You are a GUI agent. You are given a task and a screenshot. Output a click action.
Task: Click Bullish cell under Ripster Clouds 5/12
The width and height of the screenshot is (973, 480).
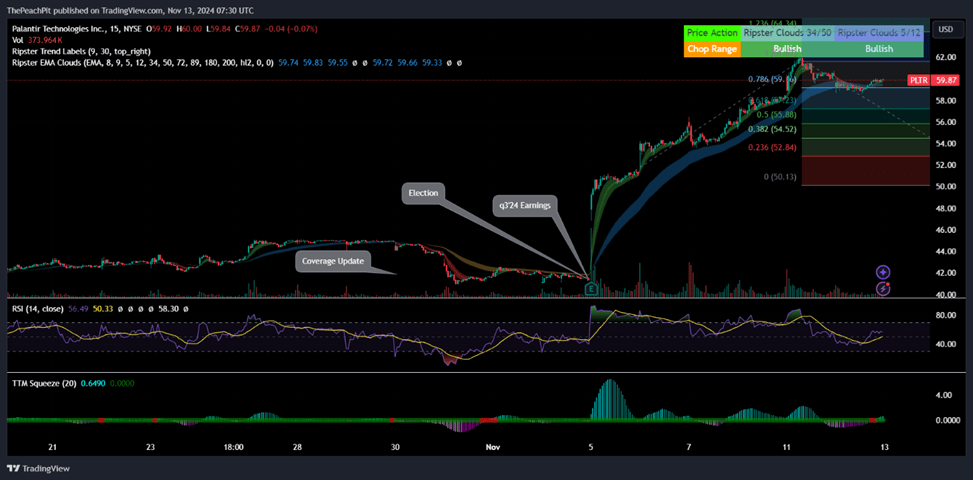[x=879, y=49]
